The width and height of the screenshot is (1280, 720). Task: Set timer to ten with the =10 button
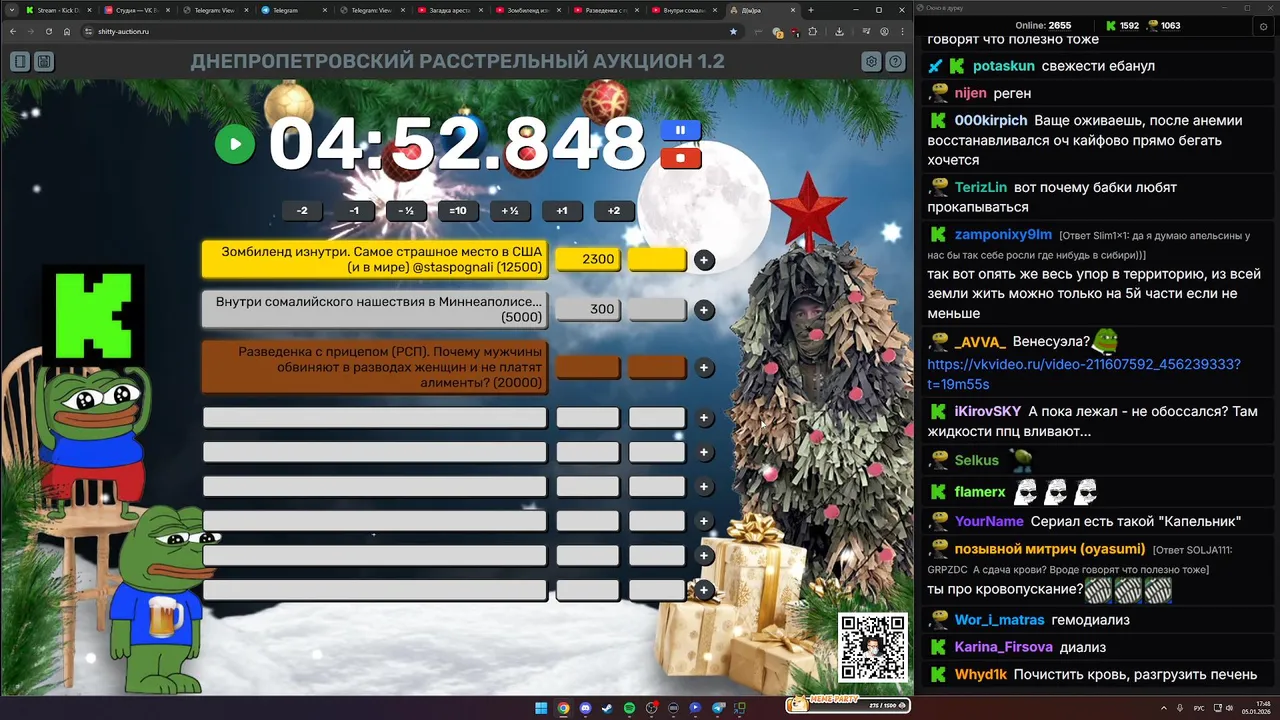coord(458,211)
